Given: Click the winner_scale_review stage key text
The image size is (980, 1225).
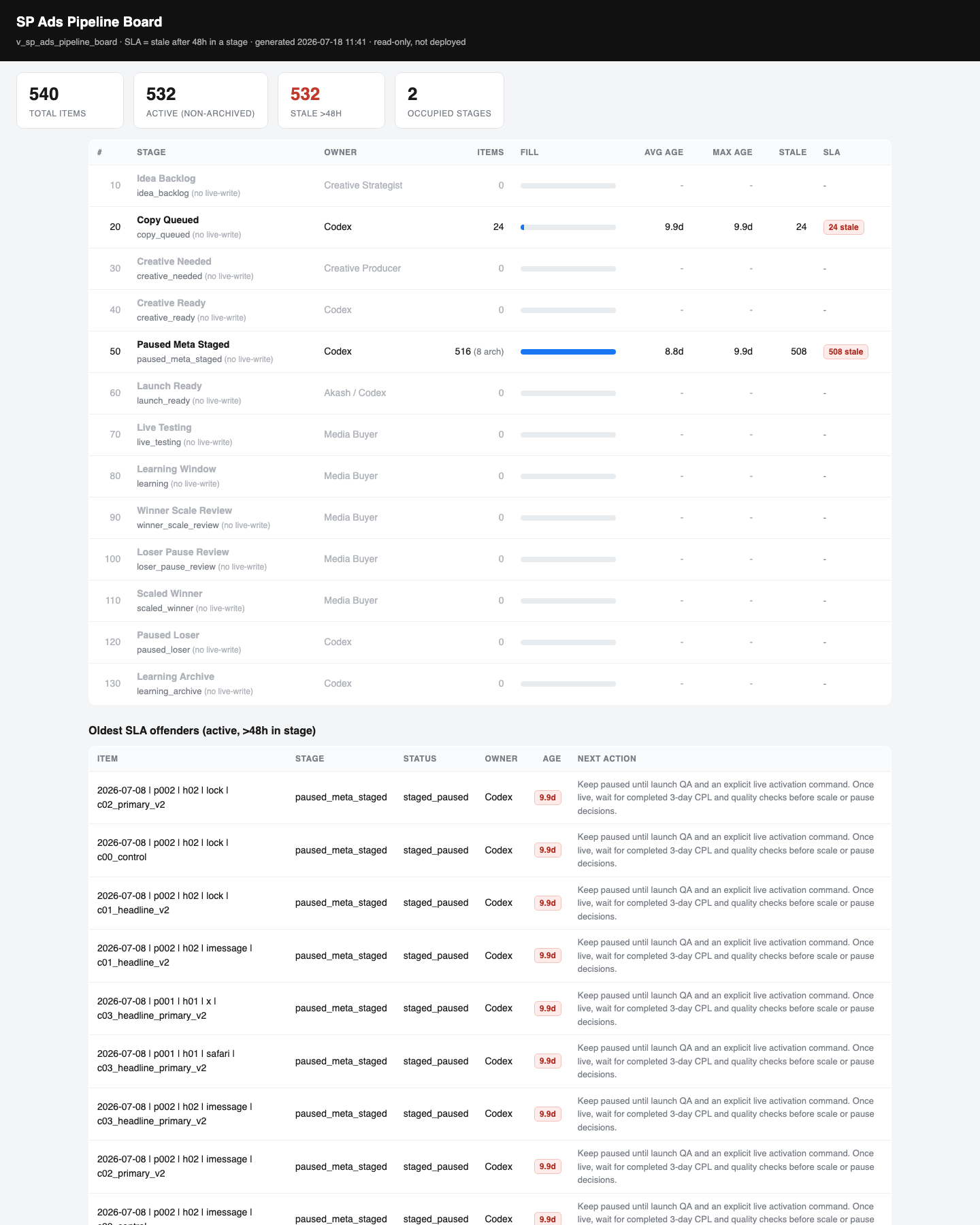Looking at the screenshot, I should pos(178,525).
